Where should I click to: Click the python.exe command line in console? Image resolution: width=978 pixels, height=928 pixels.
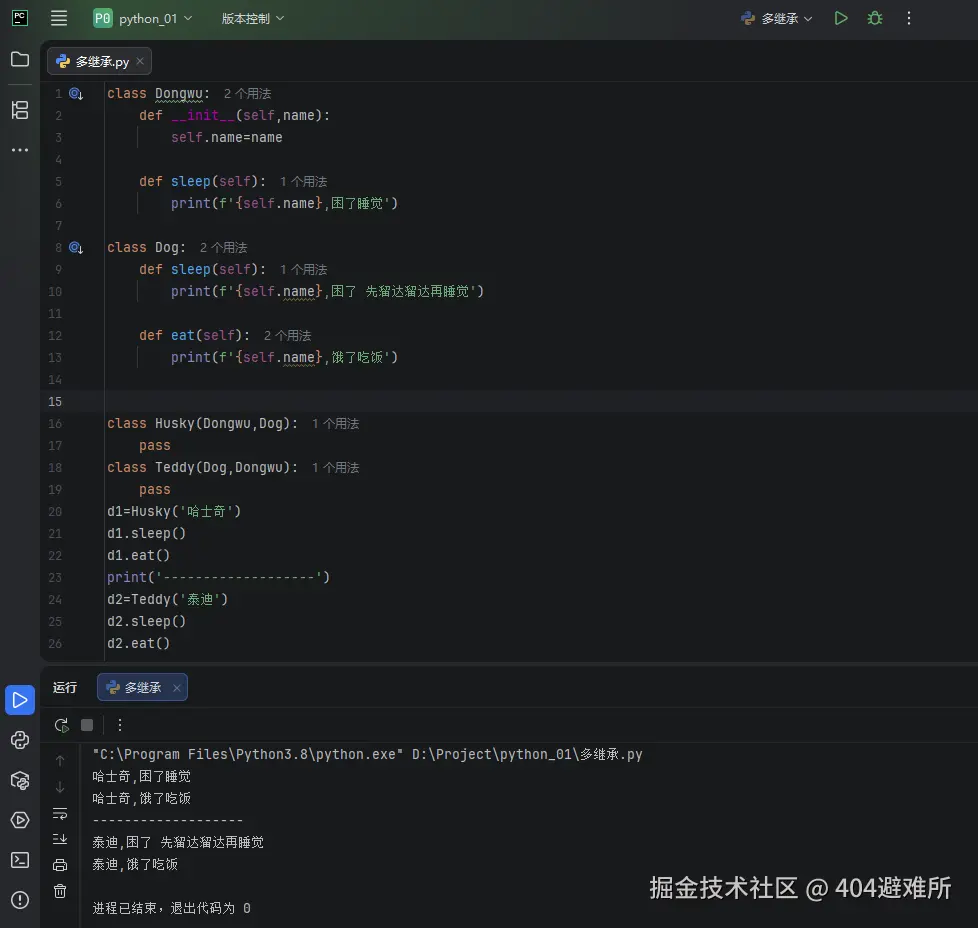click(367, 754)
